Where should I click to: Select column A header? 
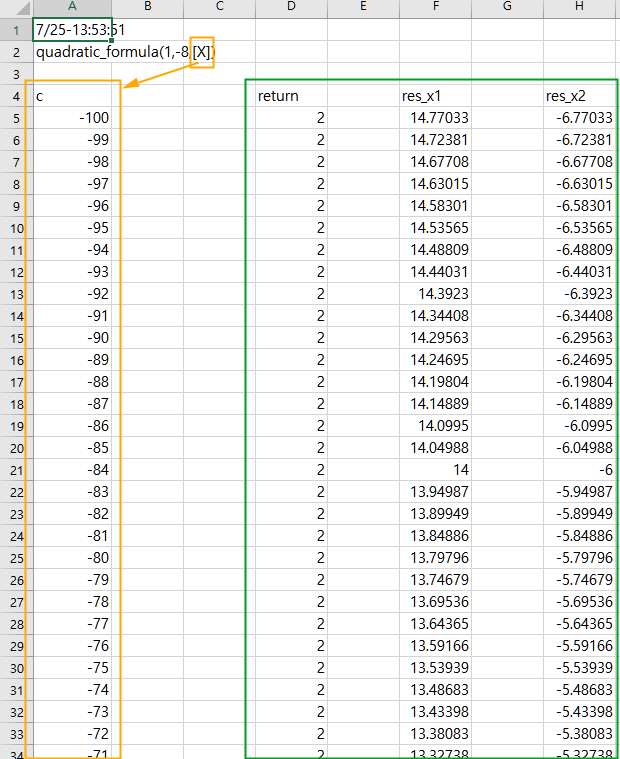pos(72,8)
